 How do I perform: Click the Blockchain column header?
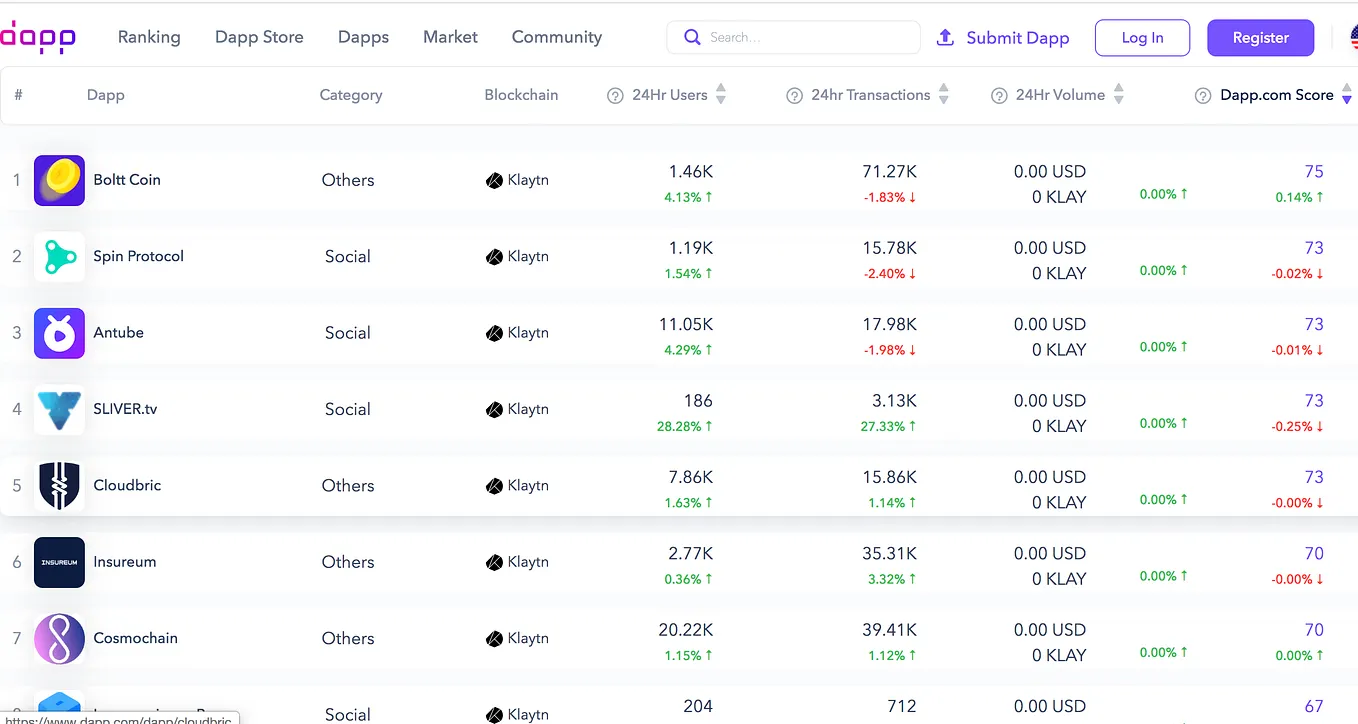click(521, 95)
